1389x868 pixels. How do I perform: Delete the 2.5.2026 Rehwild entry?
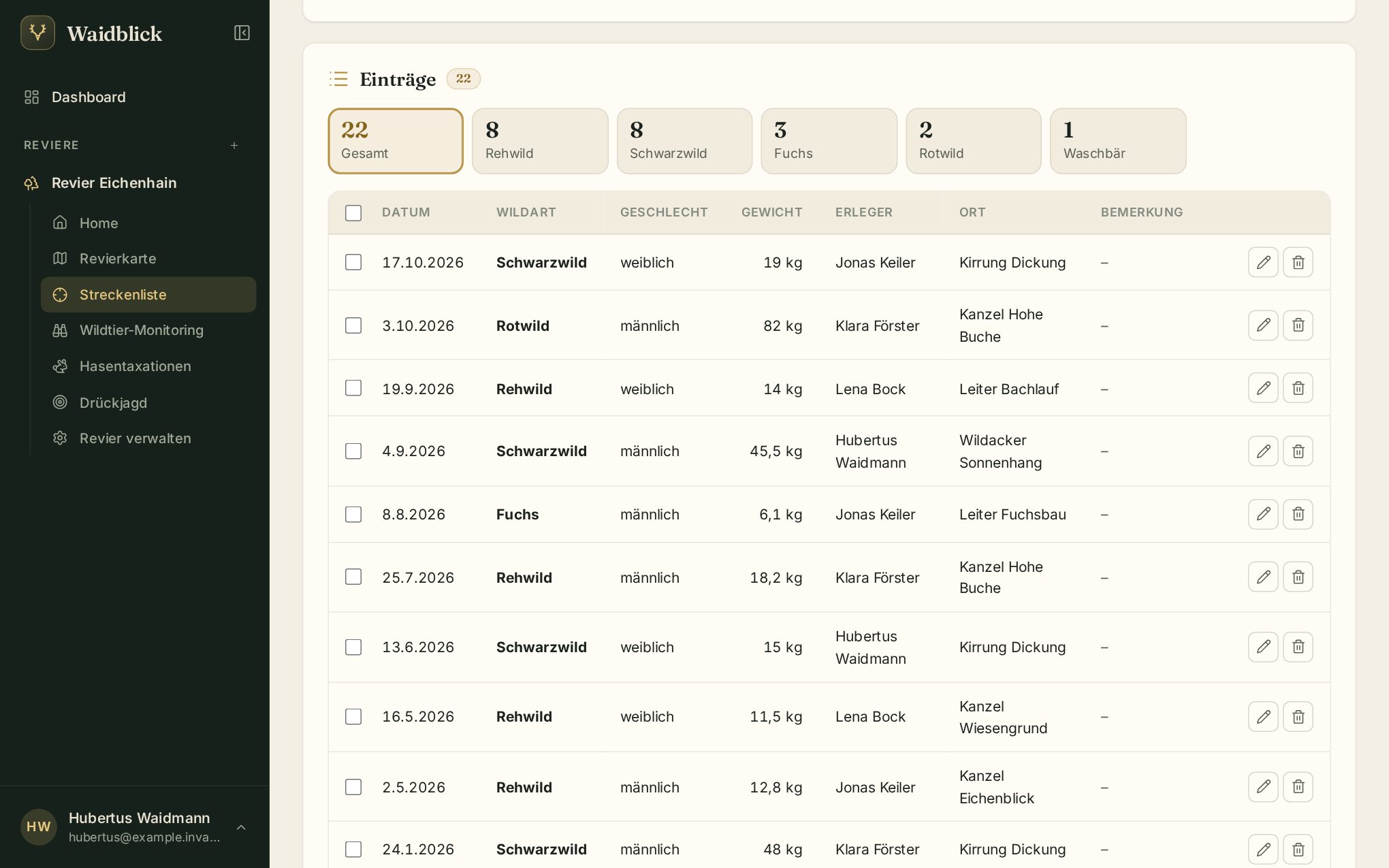point(1298,786)
